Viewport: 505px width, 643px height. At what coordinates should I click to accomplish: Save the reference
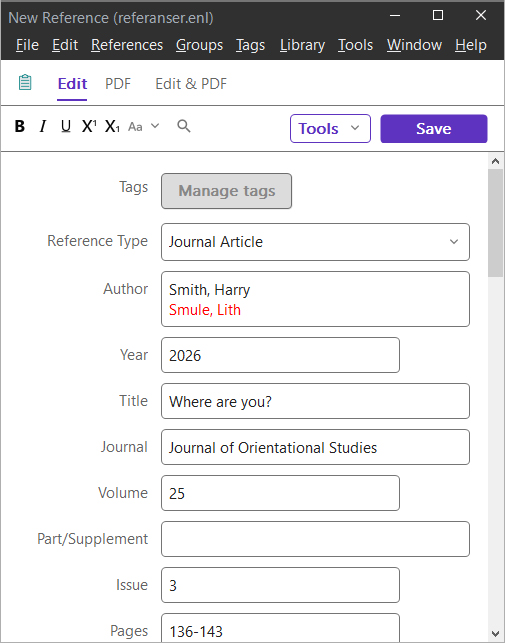pyautogui.click(x=434, y=129)
